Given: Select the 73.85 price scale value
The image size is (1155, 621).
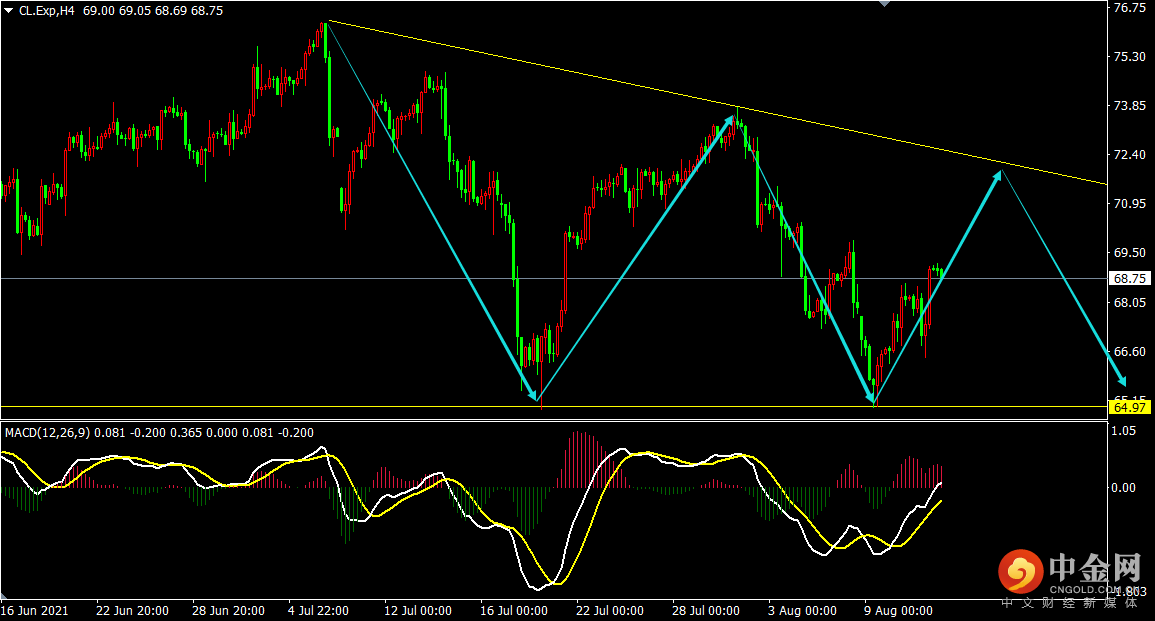Looking at the screenshot, I should [1130, 106].
